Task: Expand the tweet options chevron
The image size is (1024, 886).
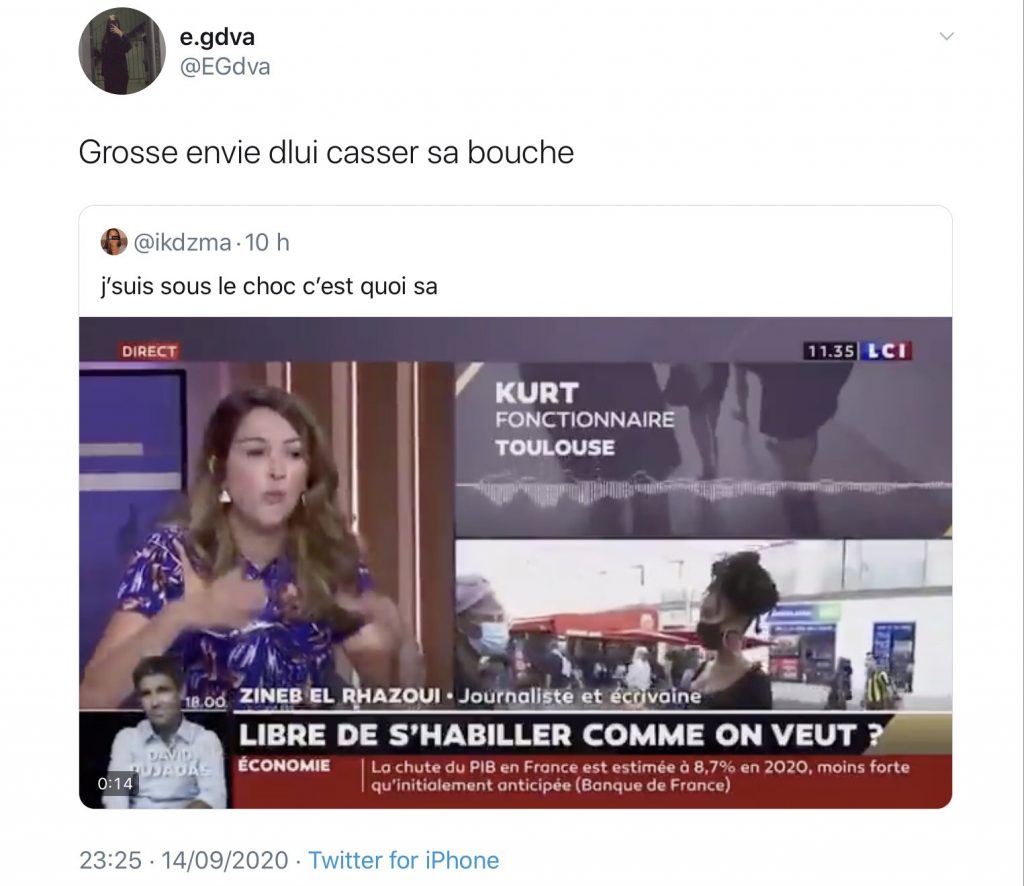Action: click(946, 36)
